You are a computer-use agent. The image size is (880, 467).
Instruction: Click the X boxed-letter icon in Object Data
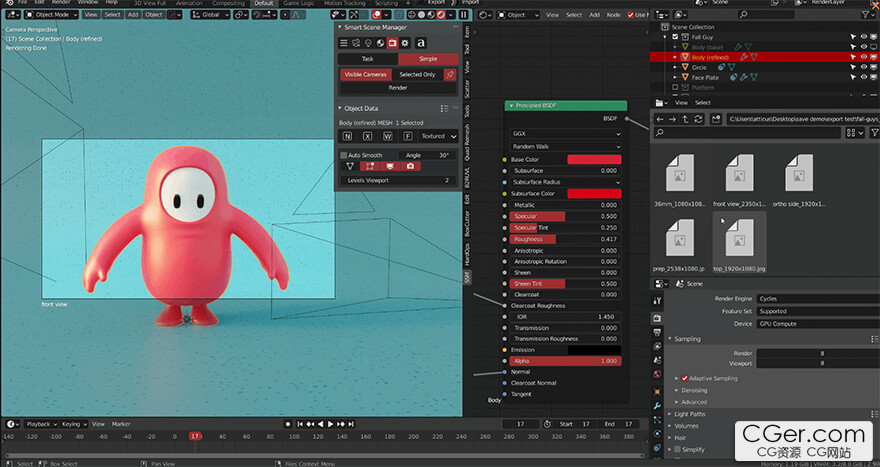(x=368, y=136)
